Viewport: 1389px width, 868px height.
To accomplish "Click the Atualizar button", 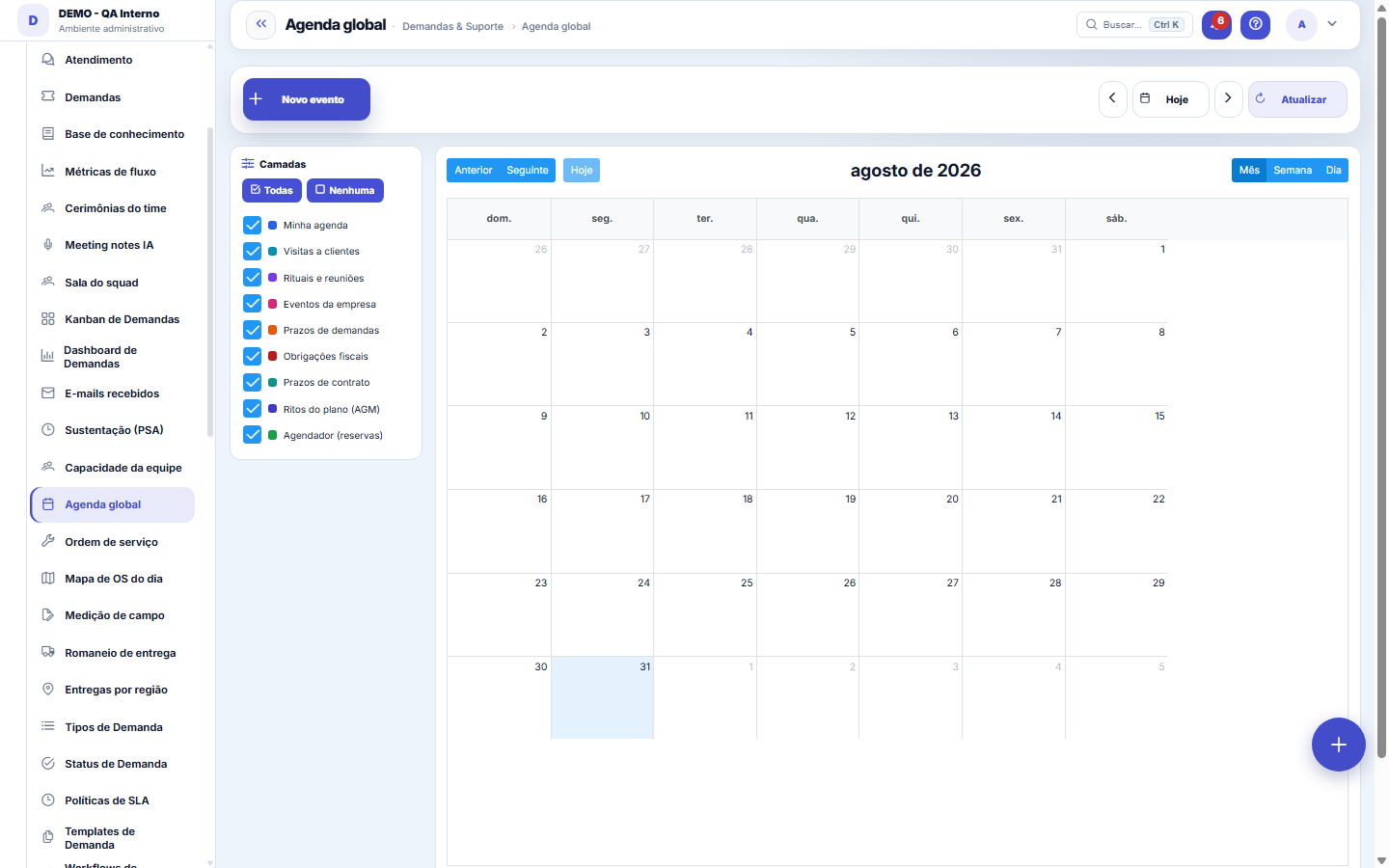I will [x=1297, y=98].
